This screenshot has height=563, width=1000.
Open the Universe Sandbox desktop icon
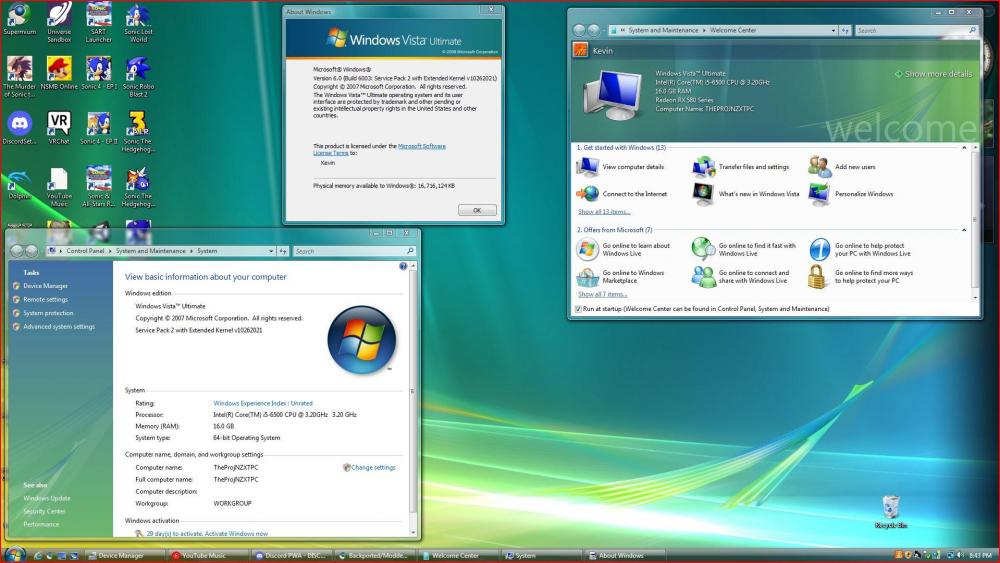coord(59,16)
